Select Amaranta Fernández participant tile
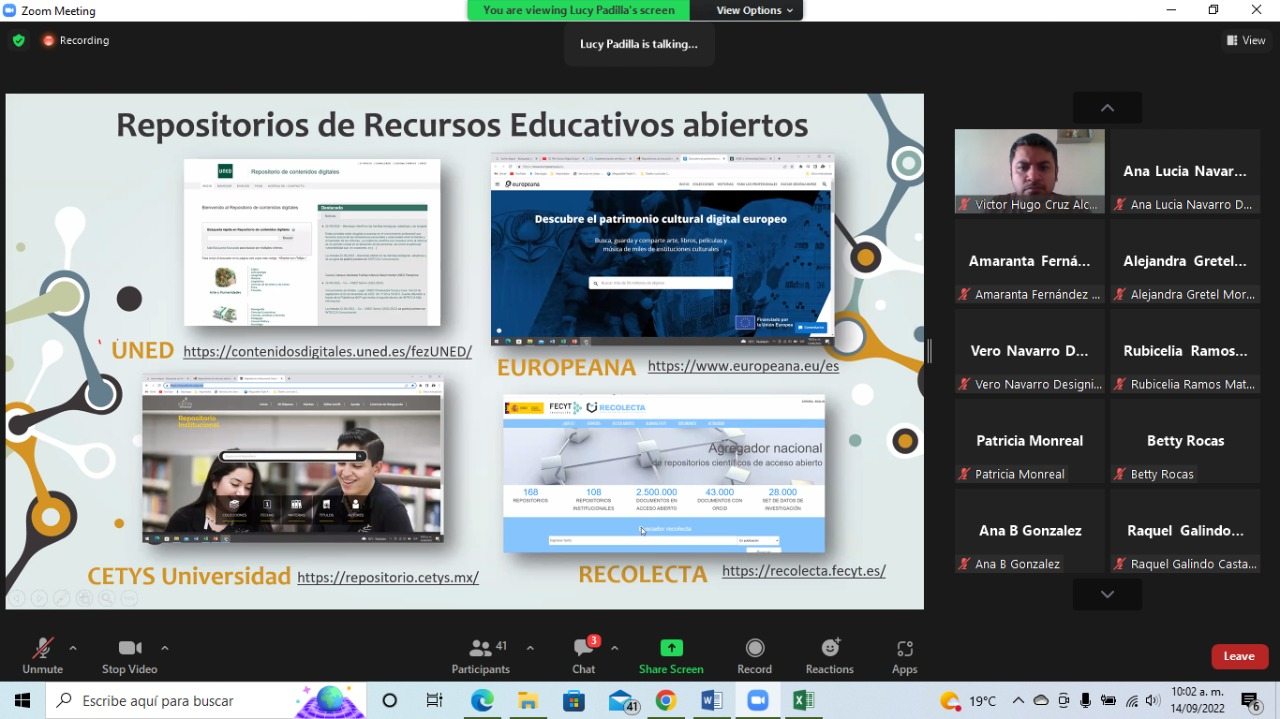The width and height of the screenshot is (1280, 719). point(1029,261)
